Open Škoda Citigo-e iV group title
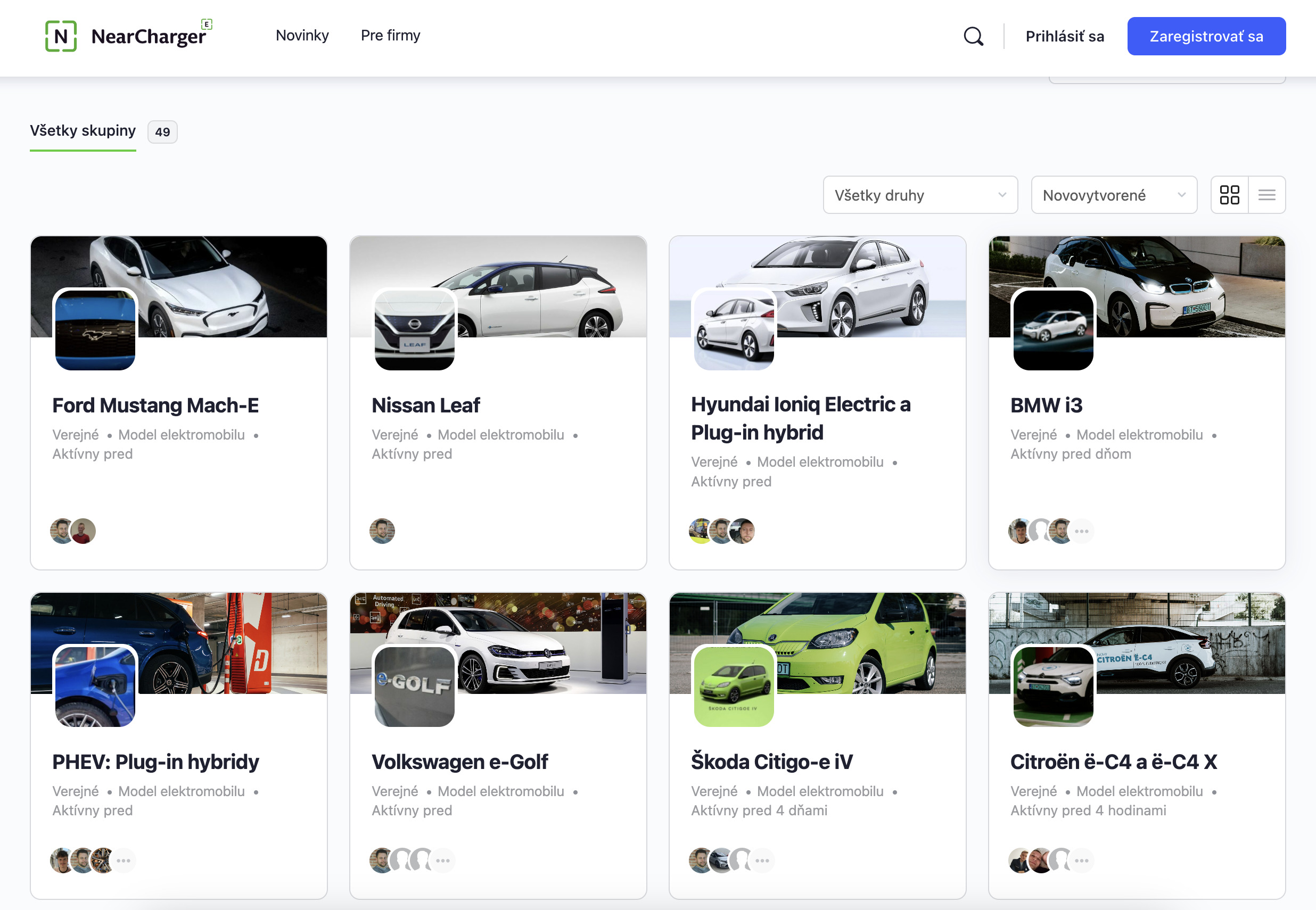 pyautogui.click(x=772, y=762)
